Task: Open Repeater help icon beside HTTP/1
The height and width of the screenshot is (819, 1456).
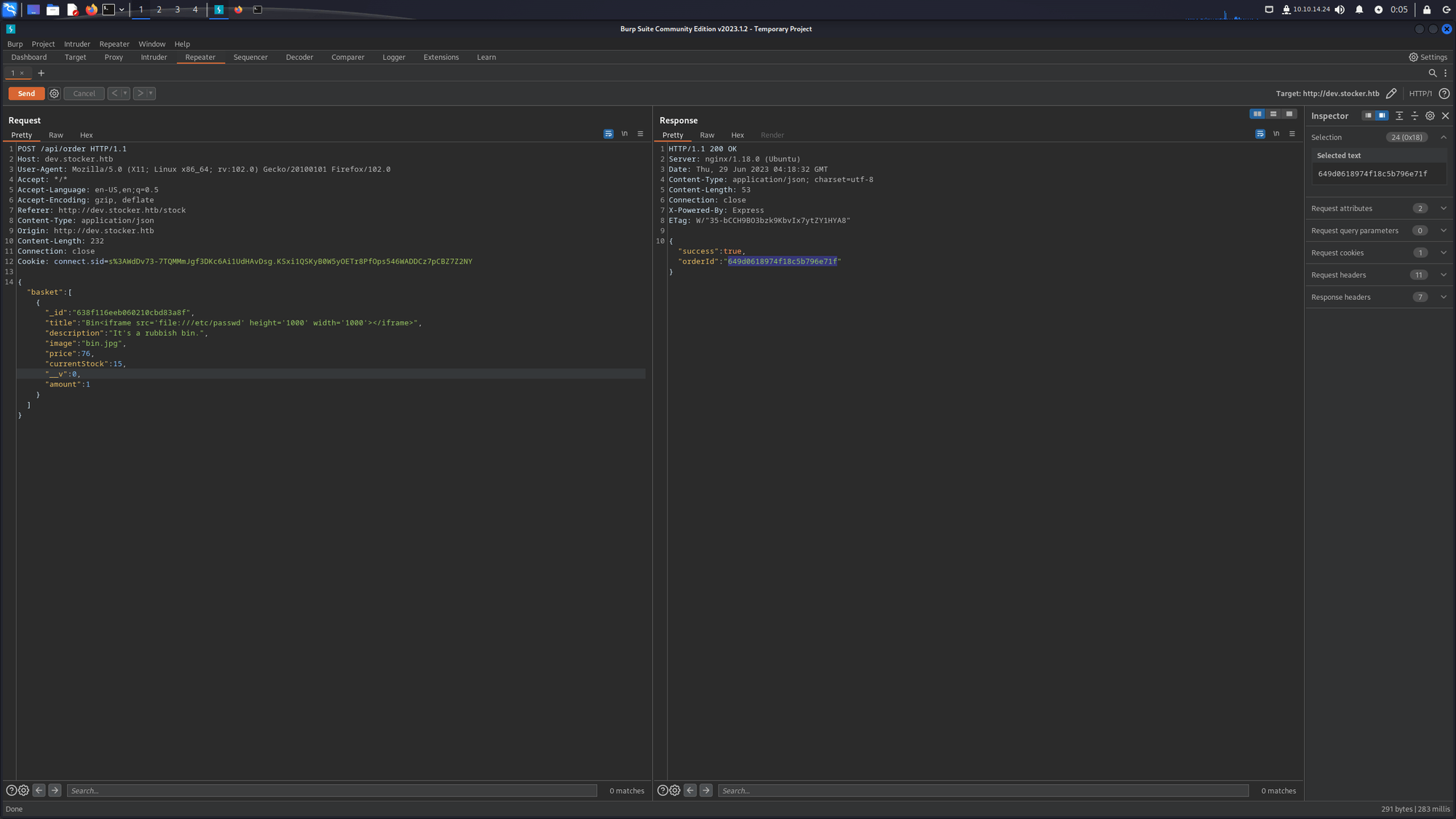Action: [1444, 93]
